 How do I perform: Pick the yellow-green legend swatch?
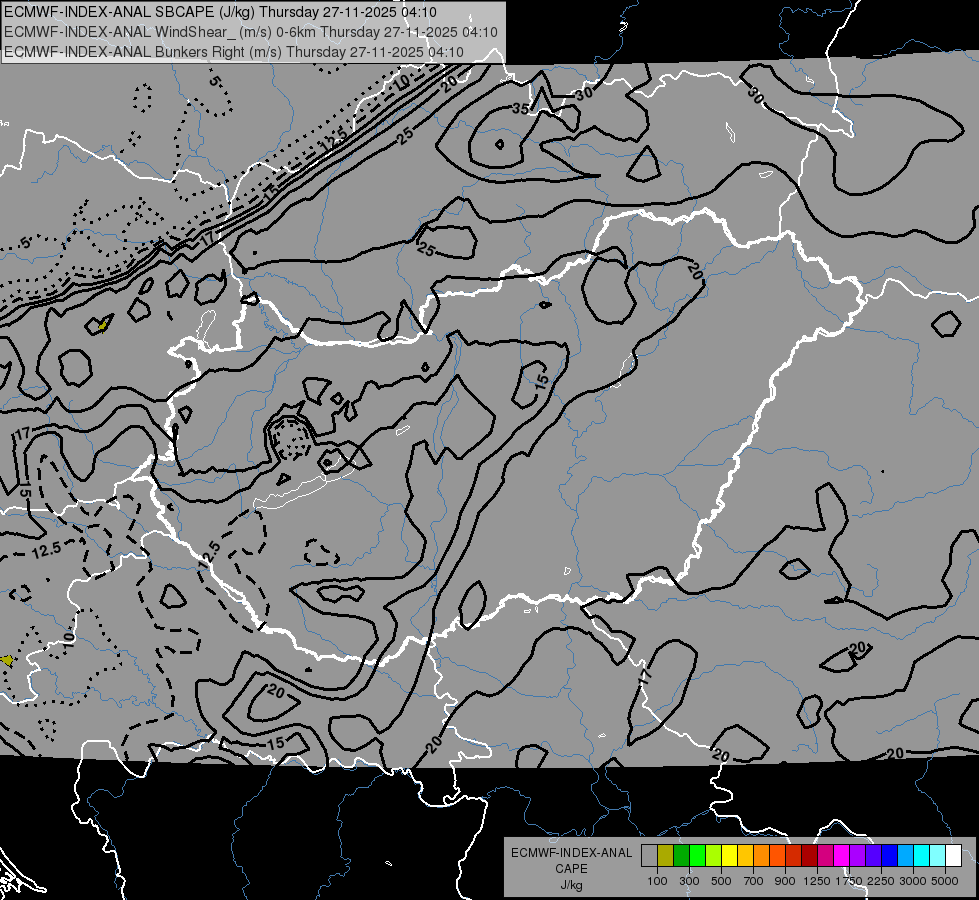[x=714, y=855]
